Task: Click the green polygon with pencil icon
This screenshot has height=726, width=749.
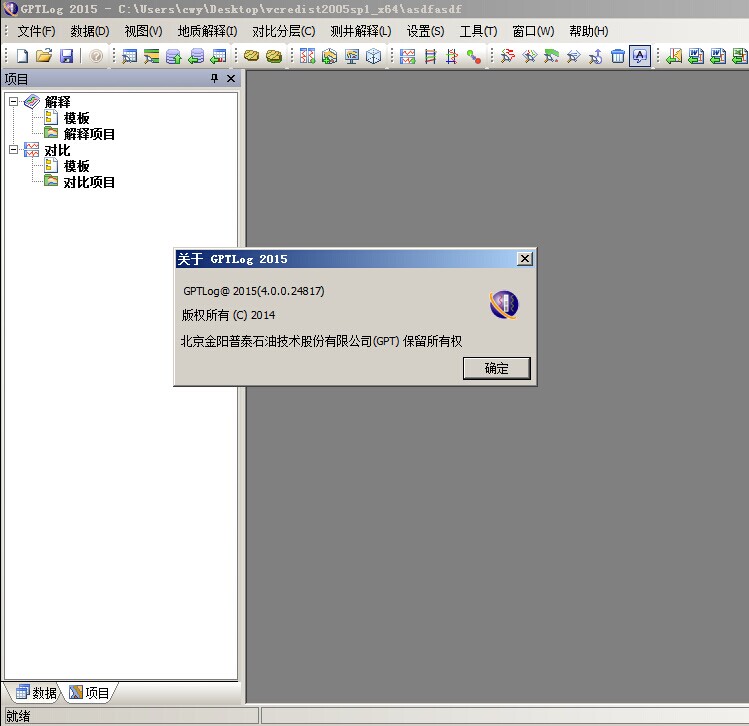Action: coord(551,56)
